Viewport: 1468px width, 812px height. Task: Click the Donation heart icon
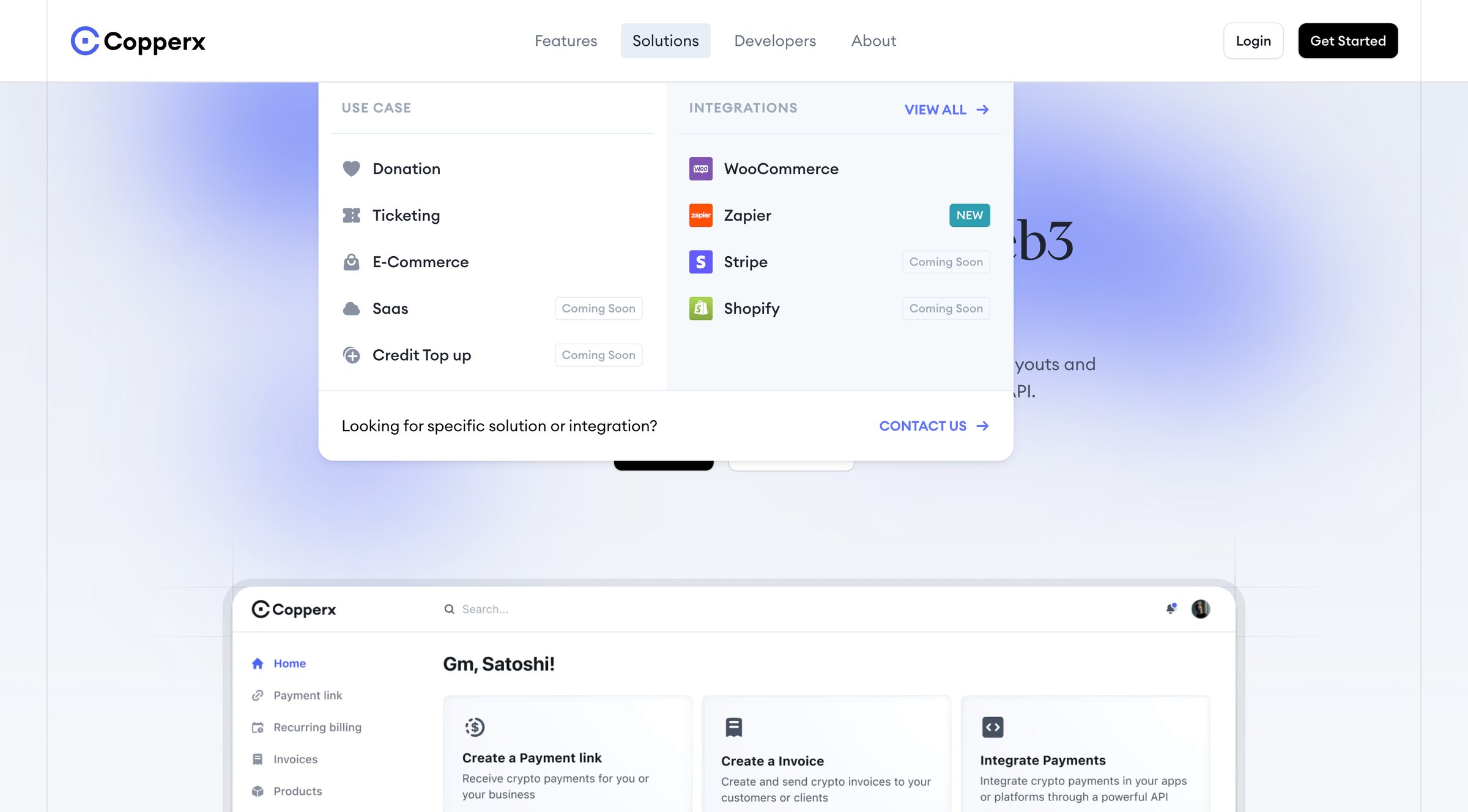[x=351, y=169]
